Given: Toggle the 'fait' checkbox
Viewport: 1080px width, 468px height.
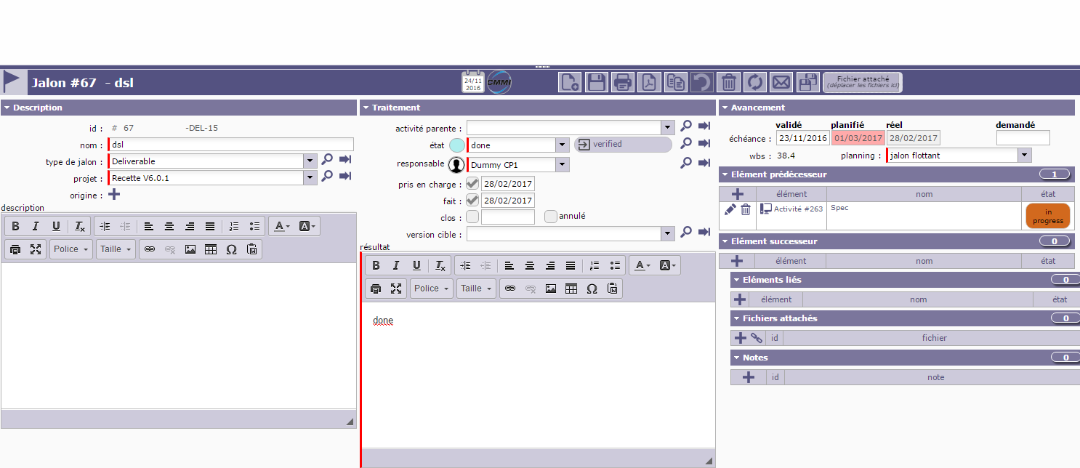Looking at the screenshot, I should [x=473, y=200].
